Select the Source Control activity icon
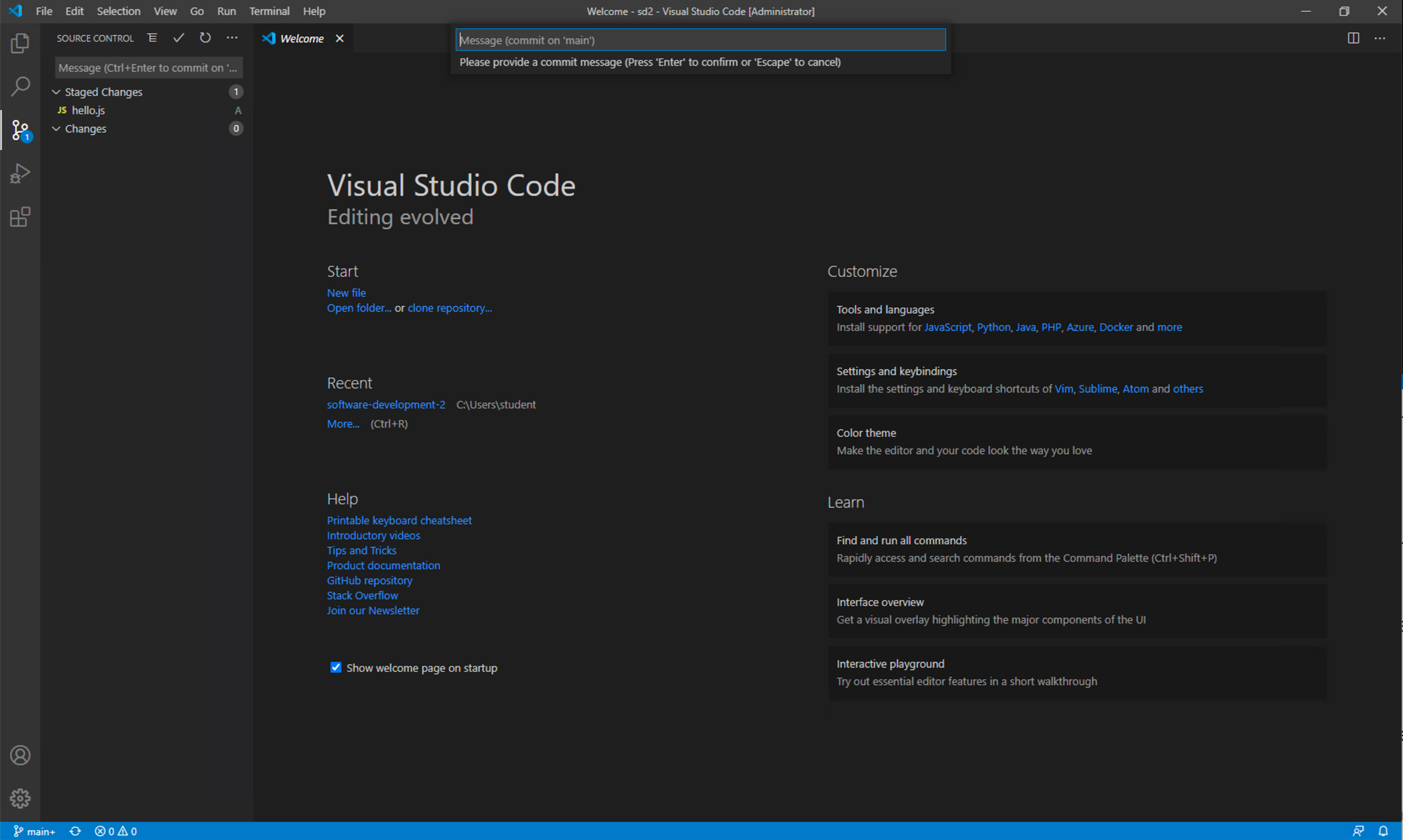This screenshot has width=1403, height=840. [x=20, y=130]
